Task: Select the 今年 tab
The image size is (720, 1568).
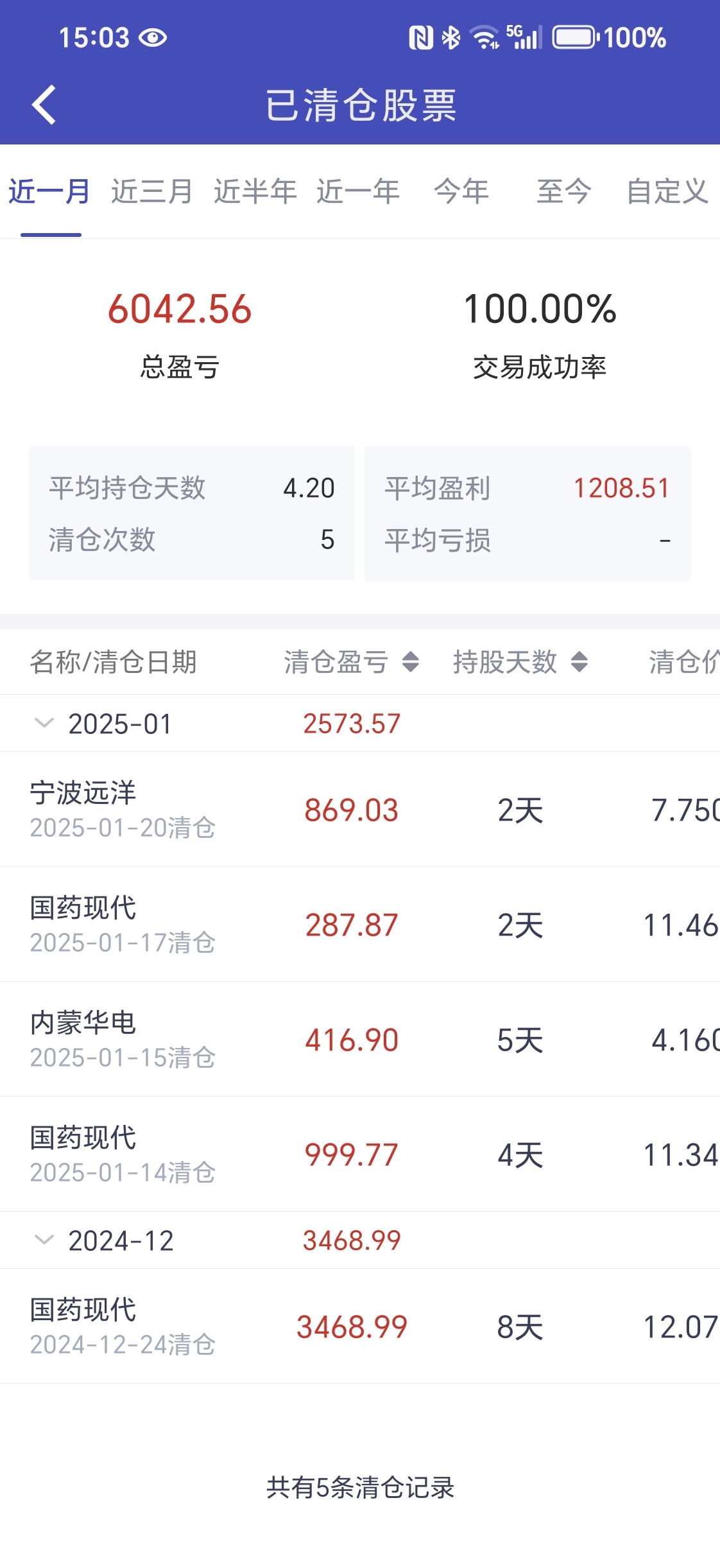Action: click(x=461, y=191)
